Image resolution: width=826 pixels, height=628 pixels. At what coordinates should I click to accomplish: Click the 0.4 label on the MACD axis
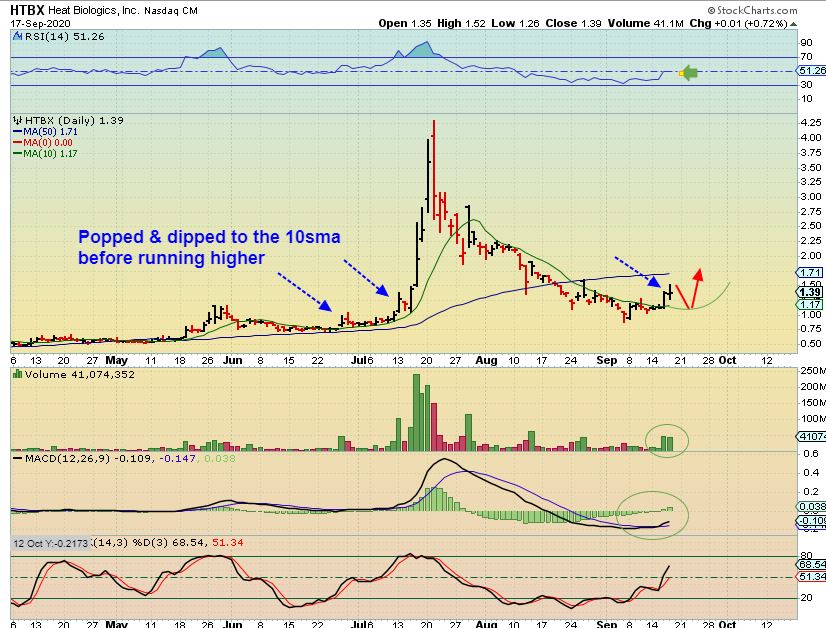point(811,473)
